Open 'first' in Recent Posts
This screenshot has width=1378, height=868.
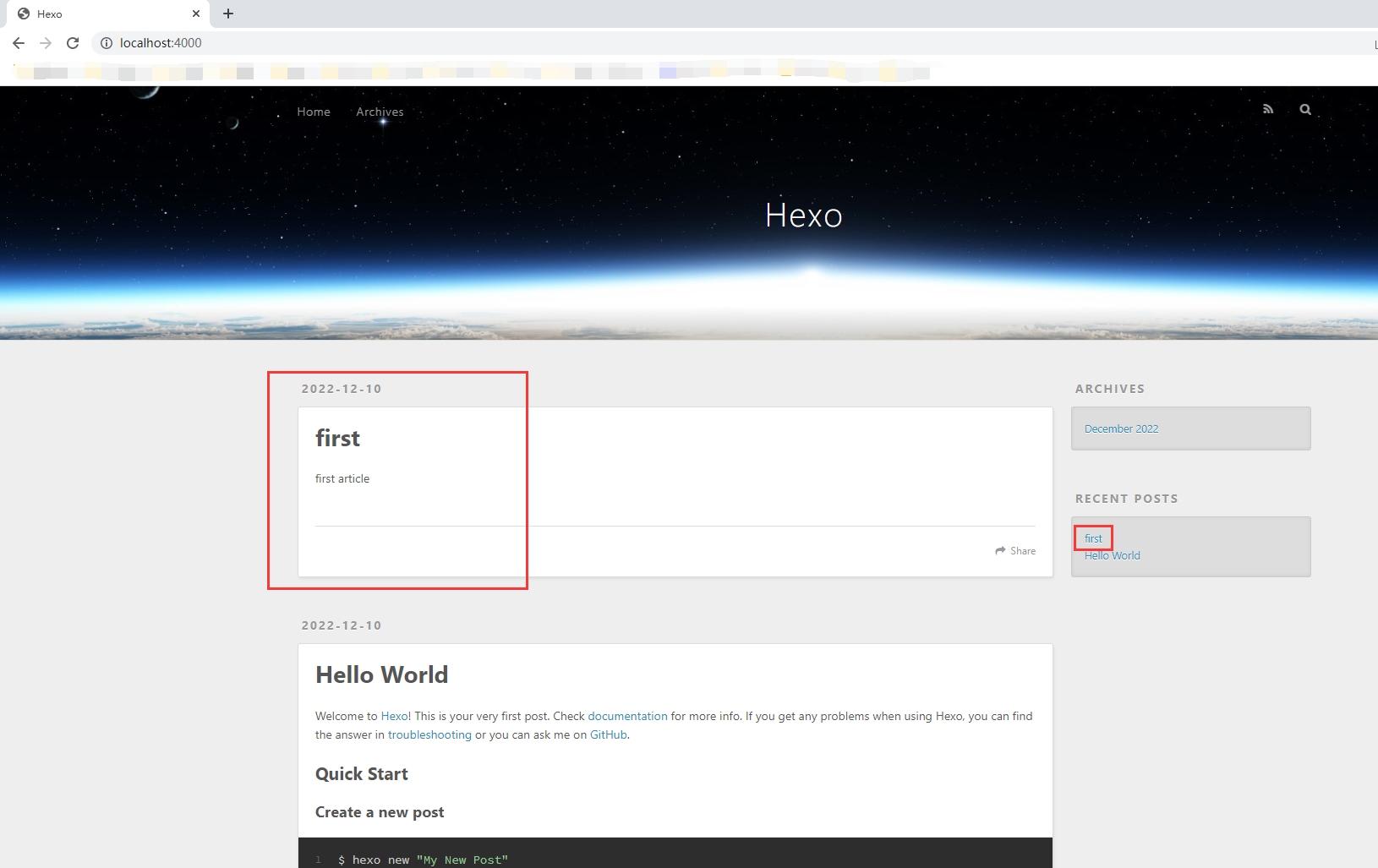[1093, 538]
